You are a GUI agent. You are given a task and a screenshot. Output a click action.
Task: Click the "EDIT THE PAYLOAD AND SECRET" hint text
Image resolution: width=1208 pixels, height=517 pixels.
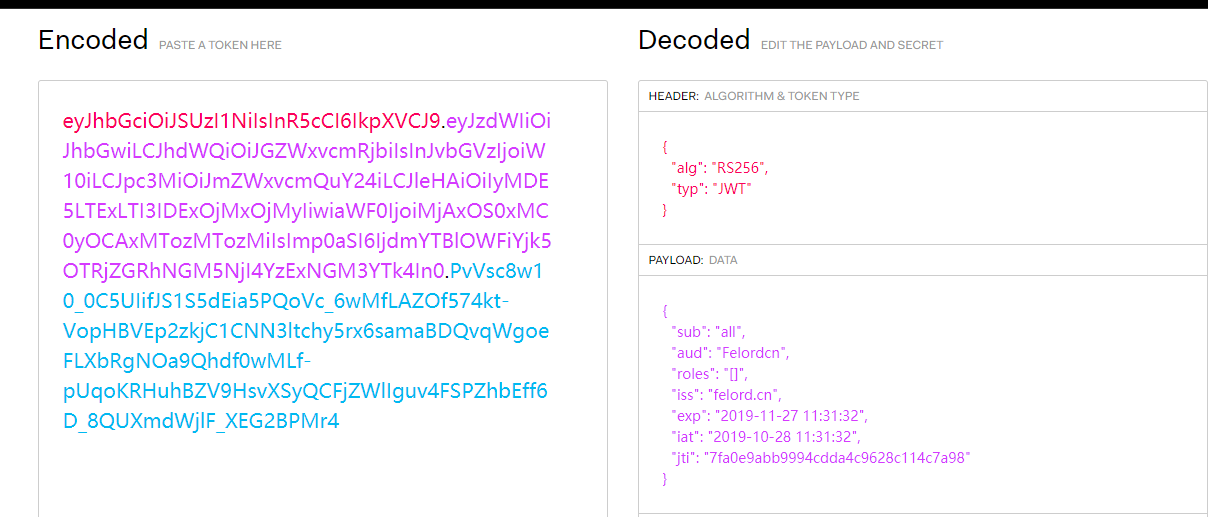[852, 45]
